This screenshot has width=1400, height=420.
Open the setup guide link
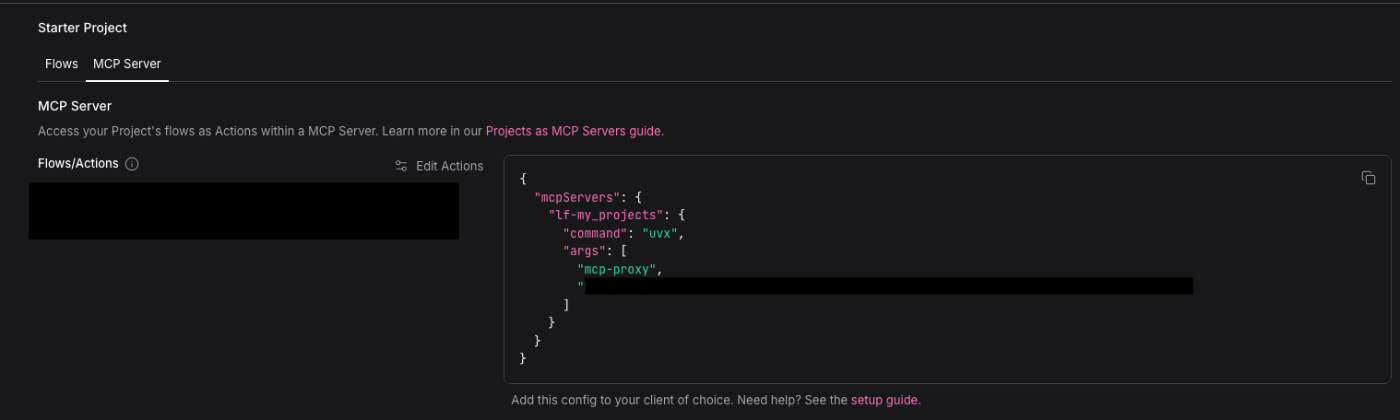(885, 400)
